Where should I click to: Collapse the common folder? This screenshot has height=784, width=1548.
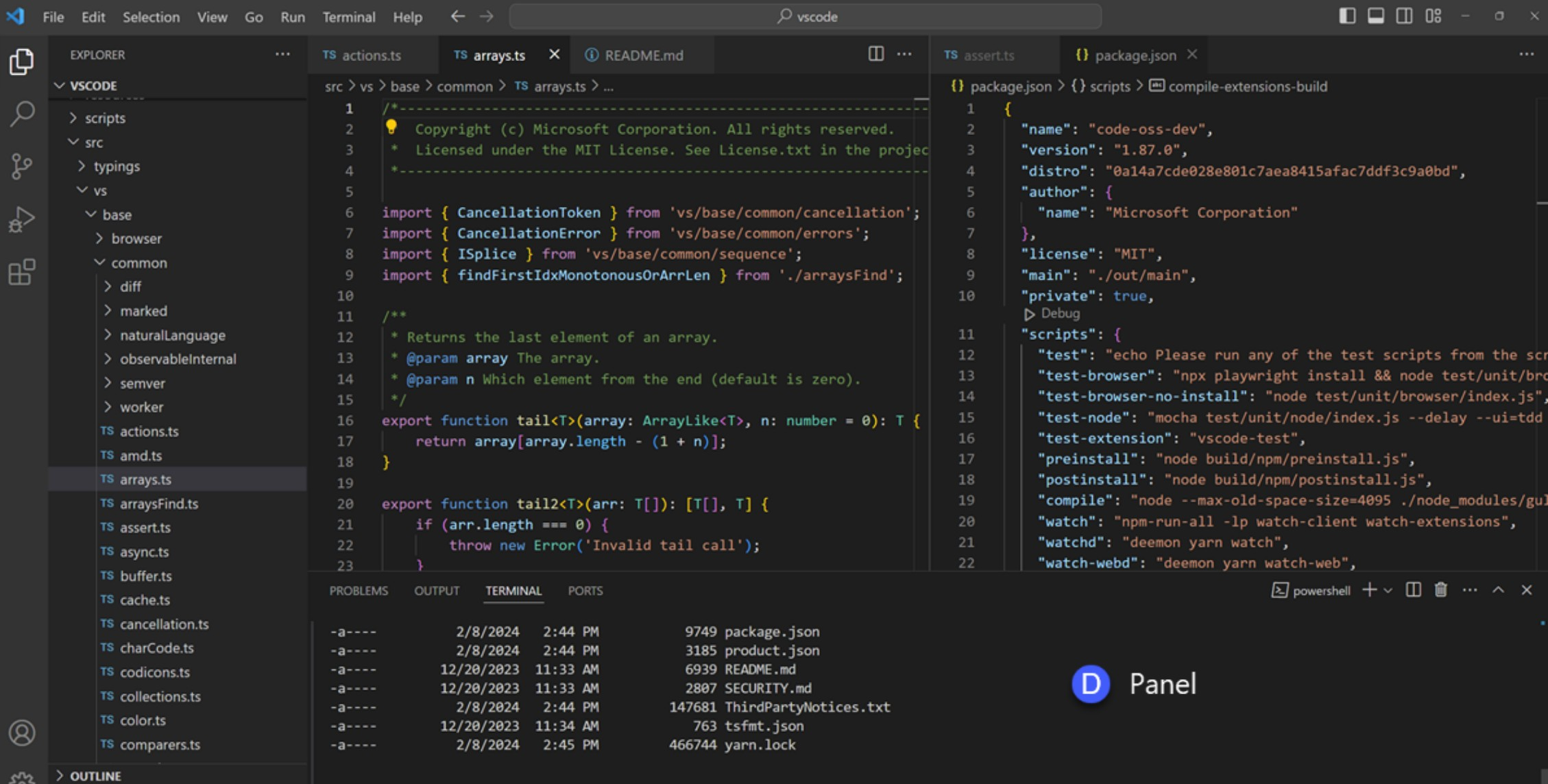[x=177, y=263]
